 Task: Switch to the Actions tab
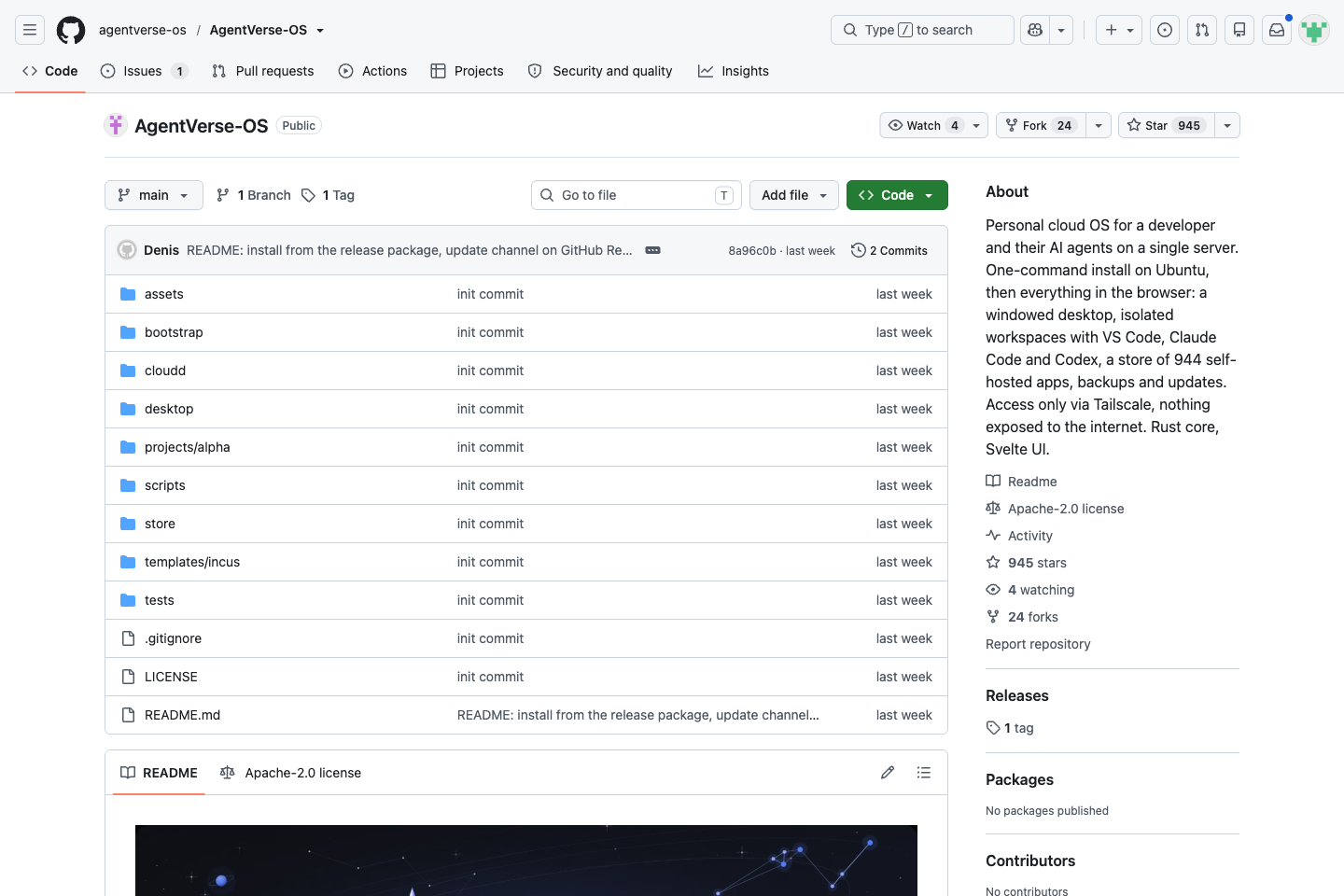372,71
